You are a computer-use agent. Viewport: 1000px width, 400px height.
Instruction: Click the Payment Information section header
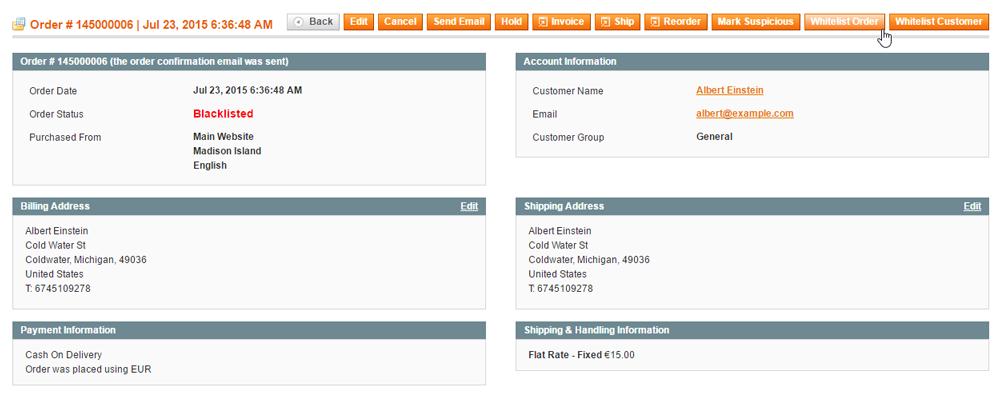(x=249, y=330)
